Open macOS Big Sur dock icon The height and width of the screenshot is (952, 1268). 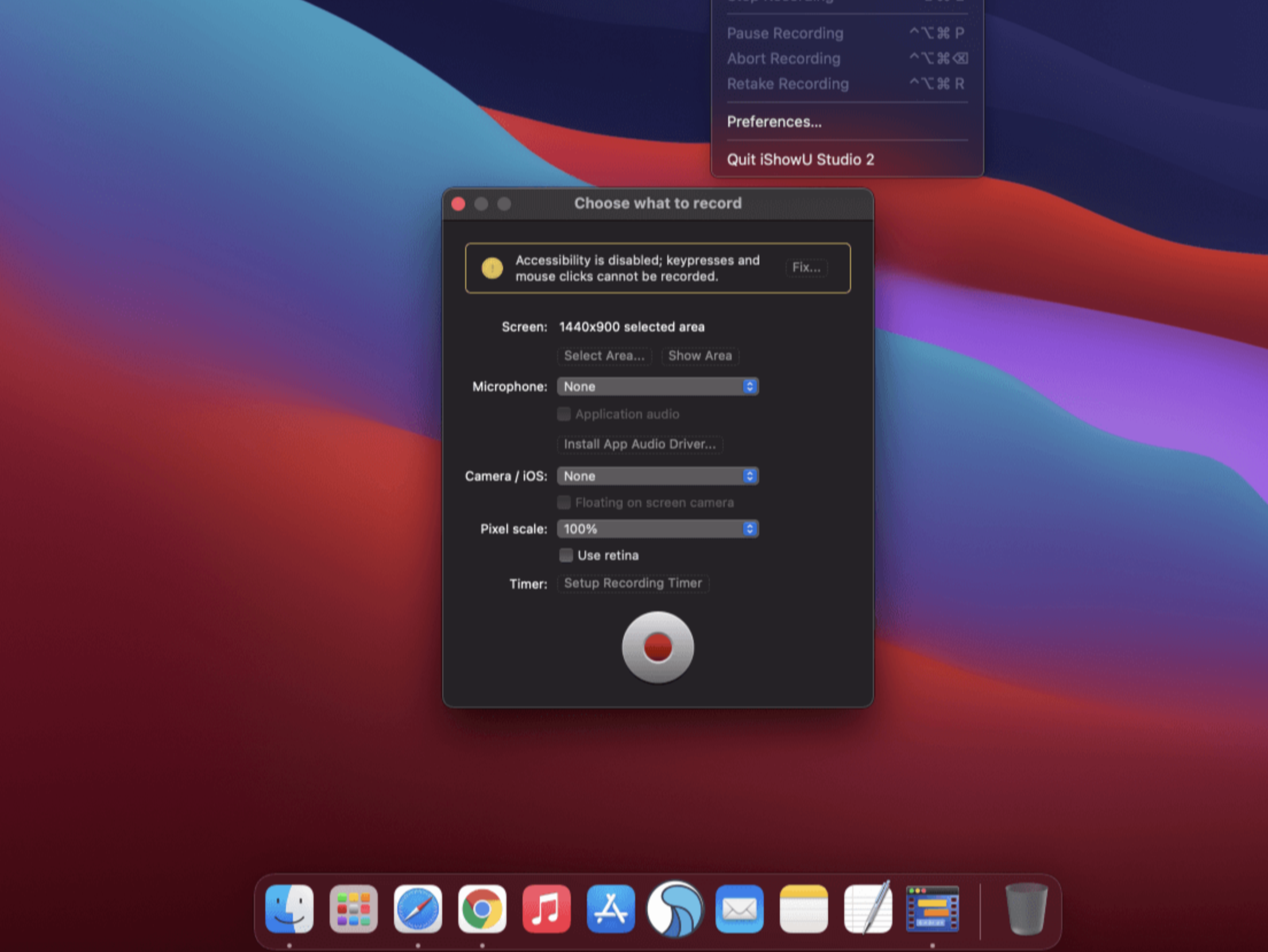click(675, 909)
